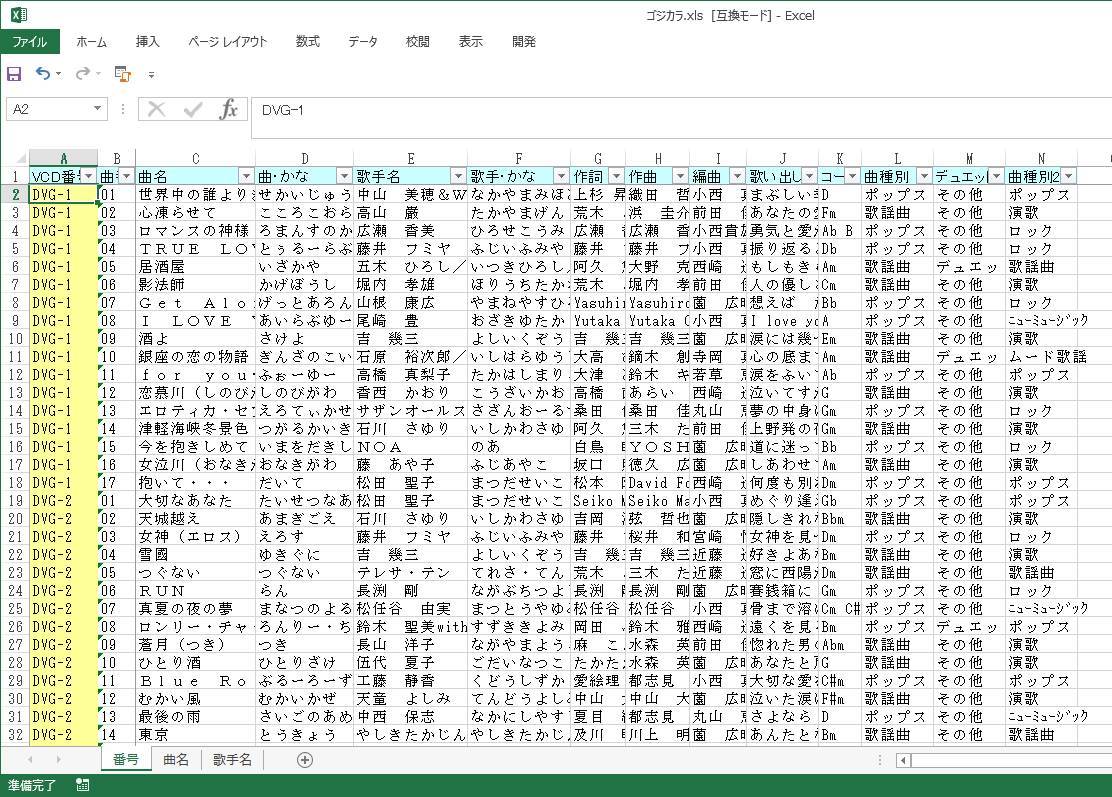Click next sheet navigation arrow
The height and width of the screenshot is (797, 1112).
coord(58,760)
